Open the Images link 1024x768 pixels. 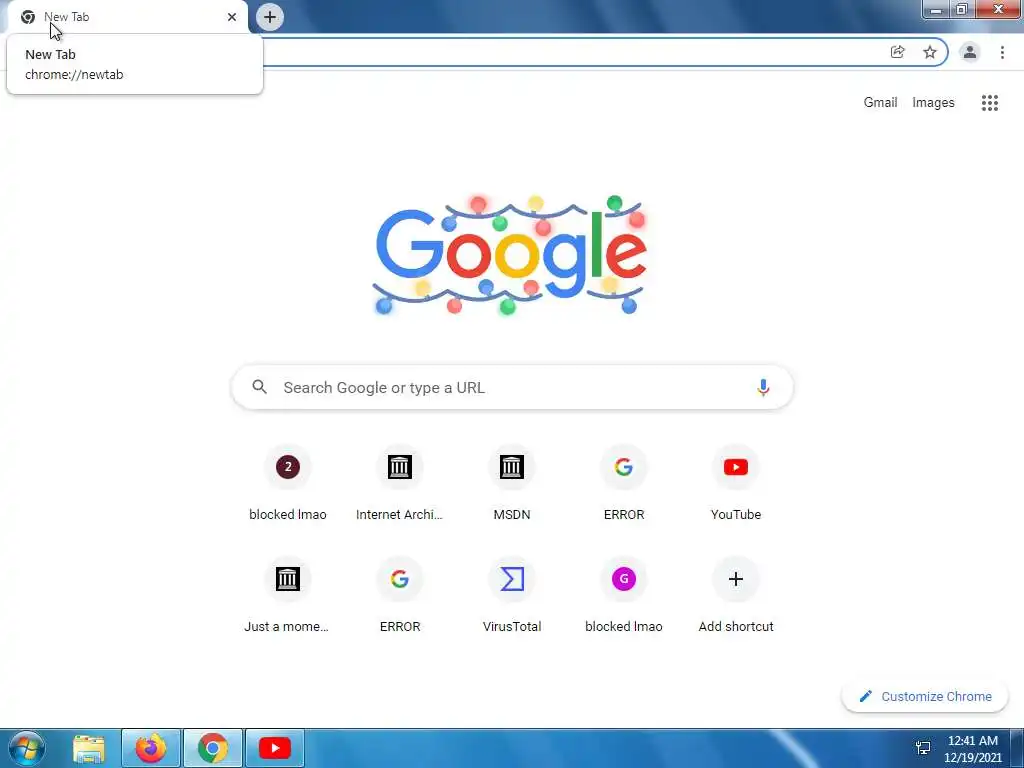pyautogui.click(x=933, y=103)
